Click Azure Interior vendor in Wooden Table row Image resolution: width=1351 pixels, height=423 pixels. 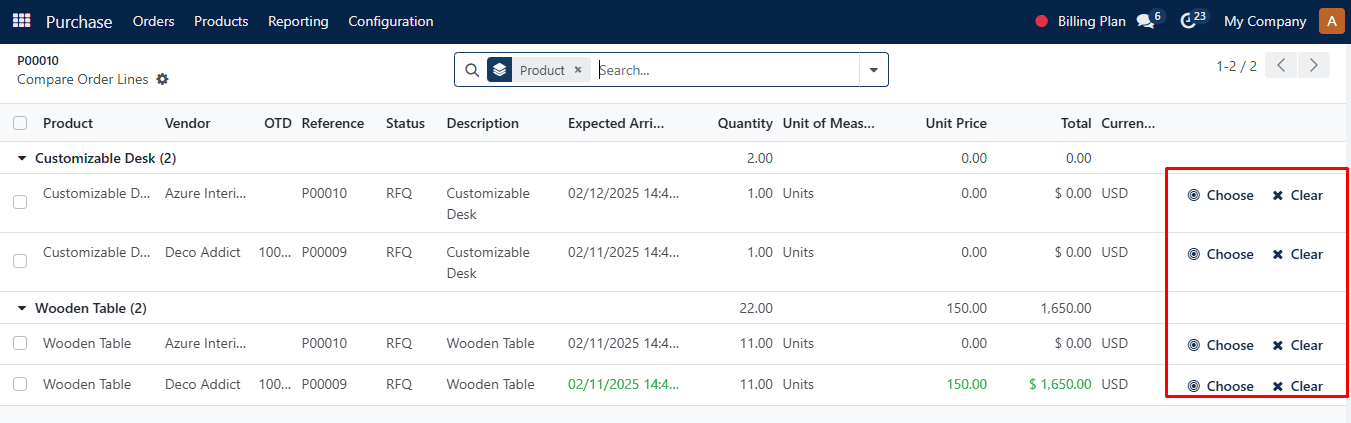205,343
